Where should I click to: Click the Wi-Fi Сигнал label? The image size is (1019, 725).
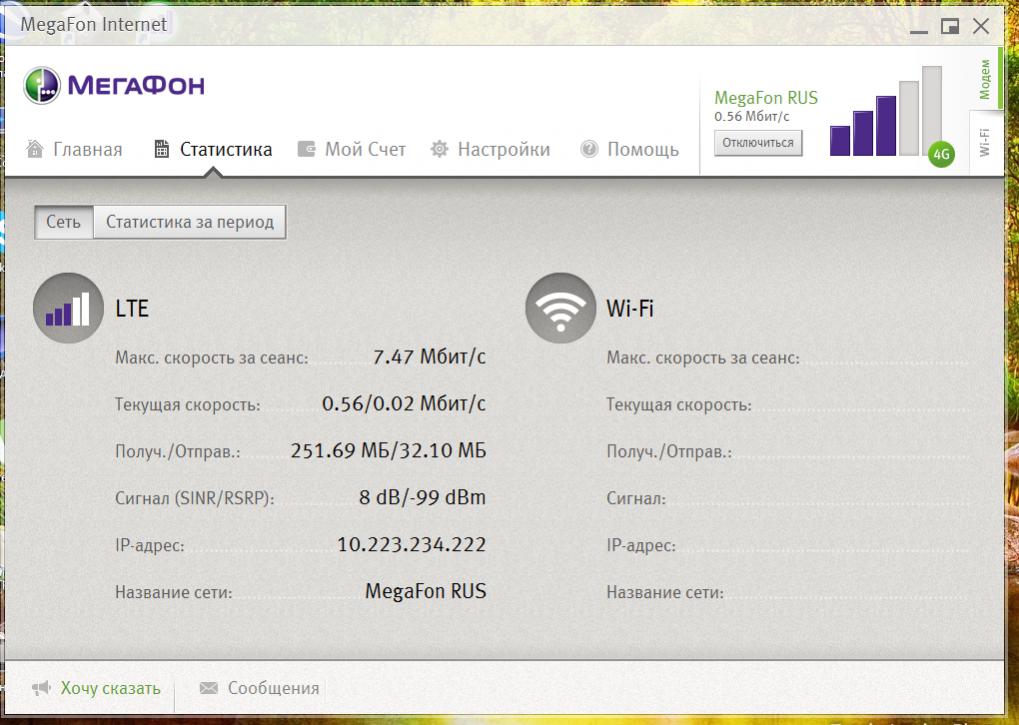pos(636,498)
